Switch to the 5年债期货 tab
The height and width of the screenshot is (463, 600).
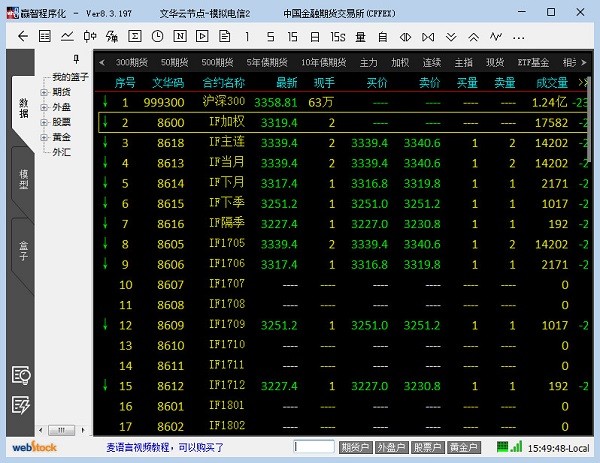[x=267, y=62]
